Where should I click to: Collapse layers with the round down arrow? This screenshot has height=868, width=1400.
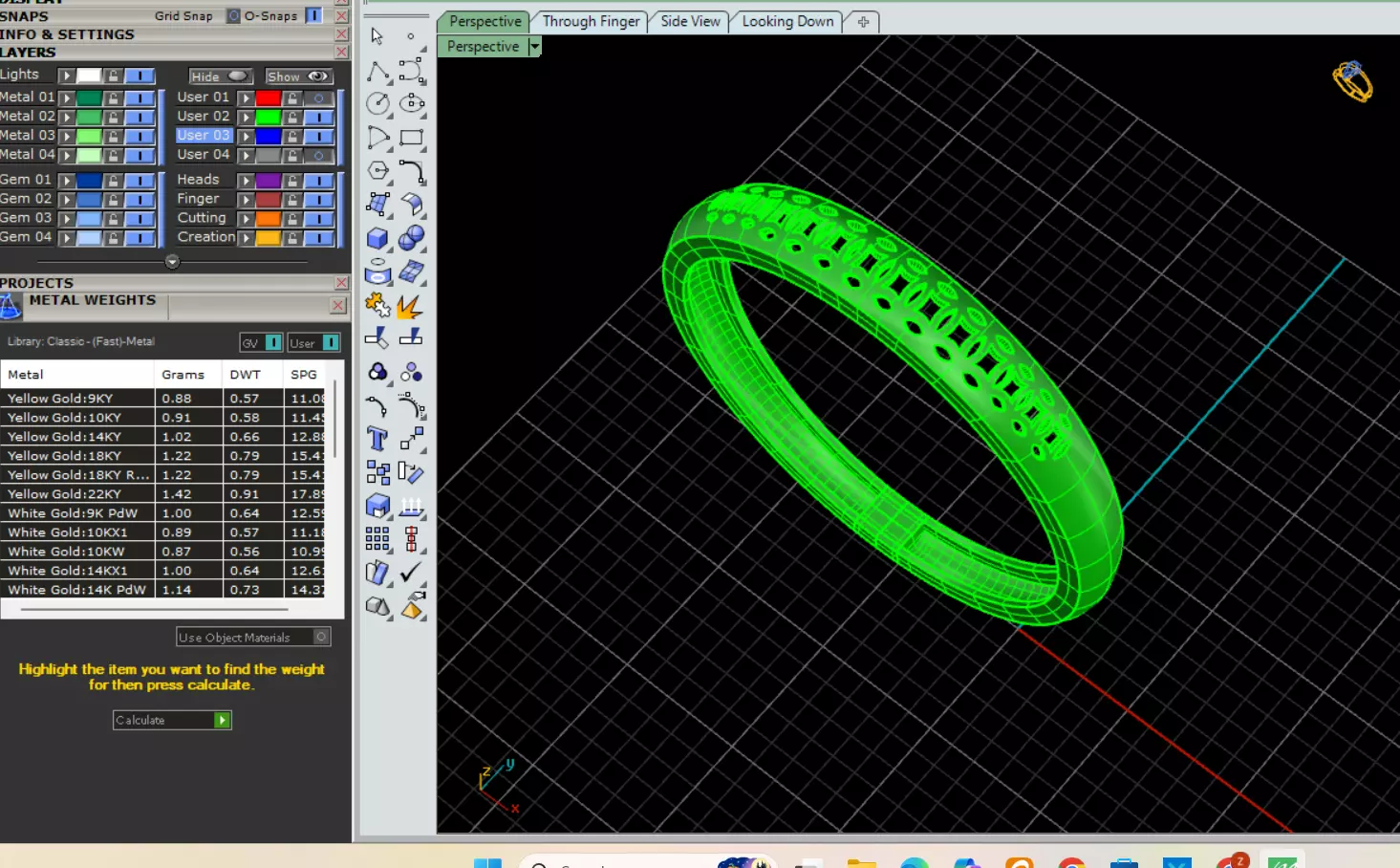tap(172, 261)
